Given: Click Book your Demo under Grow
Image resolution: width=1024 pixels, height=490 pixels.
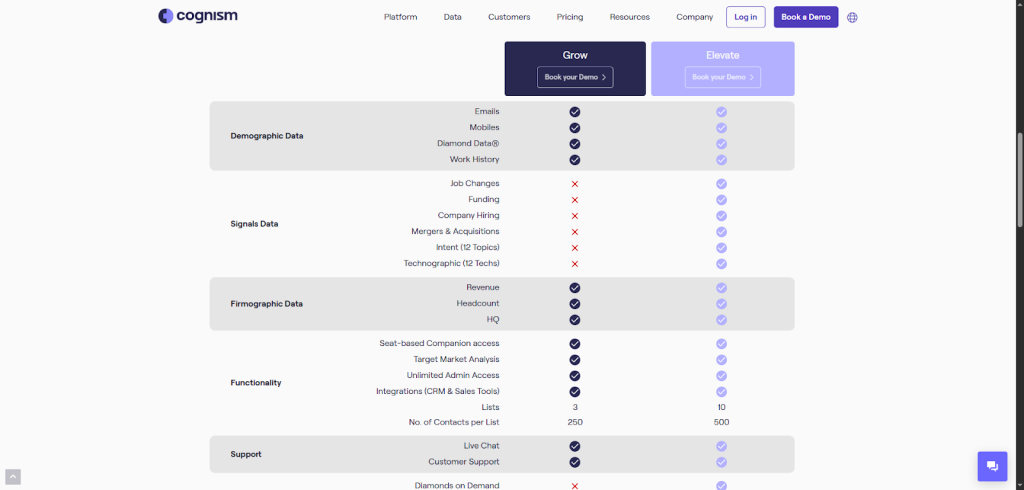Looking at the screenshot, I should pyautogui.click(x=575, y=77).
